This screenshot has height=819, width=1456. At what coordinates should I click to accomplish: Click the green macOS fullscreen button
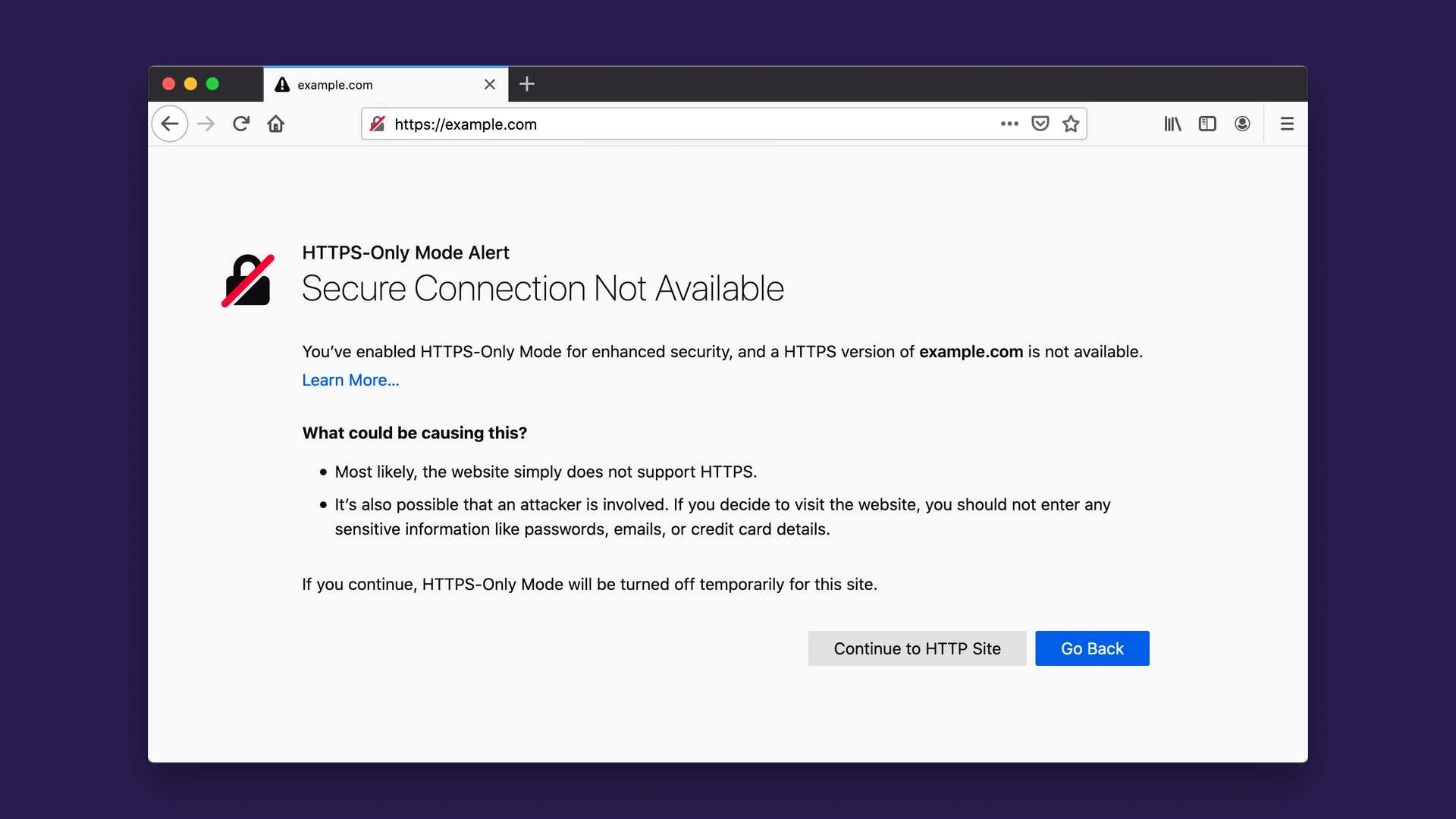tap(212, 84)
